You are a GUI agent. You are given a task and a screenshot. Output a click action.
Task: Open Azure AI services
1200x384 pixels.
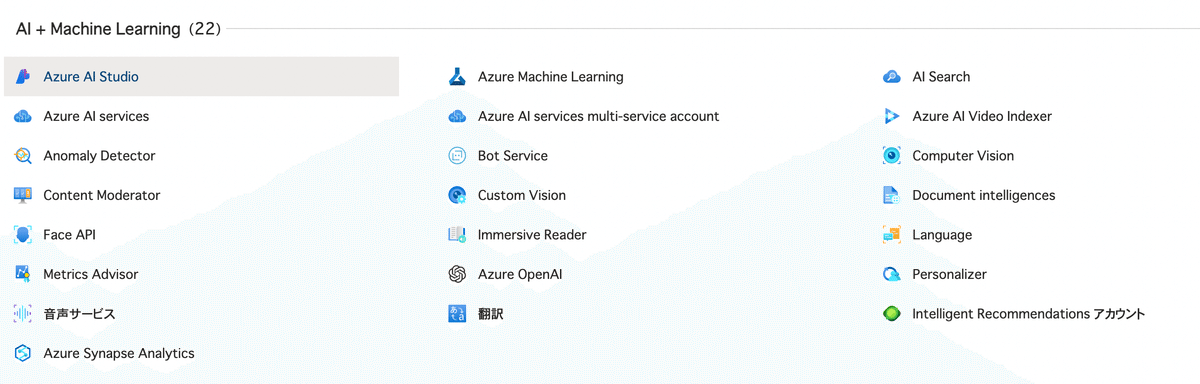96,116
